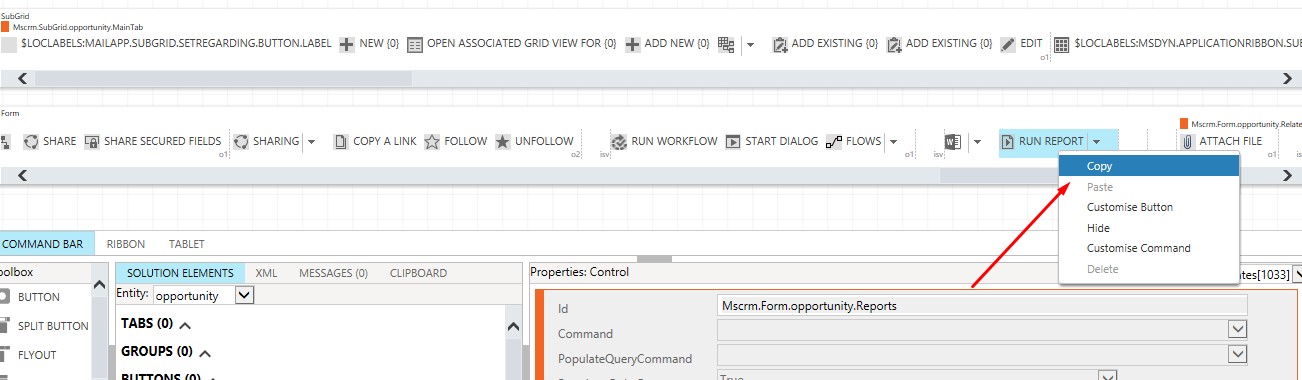Click the ADD NEW {0} plus icon
This screenshot has height=380, width=1302.
[x=633, y=44]
